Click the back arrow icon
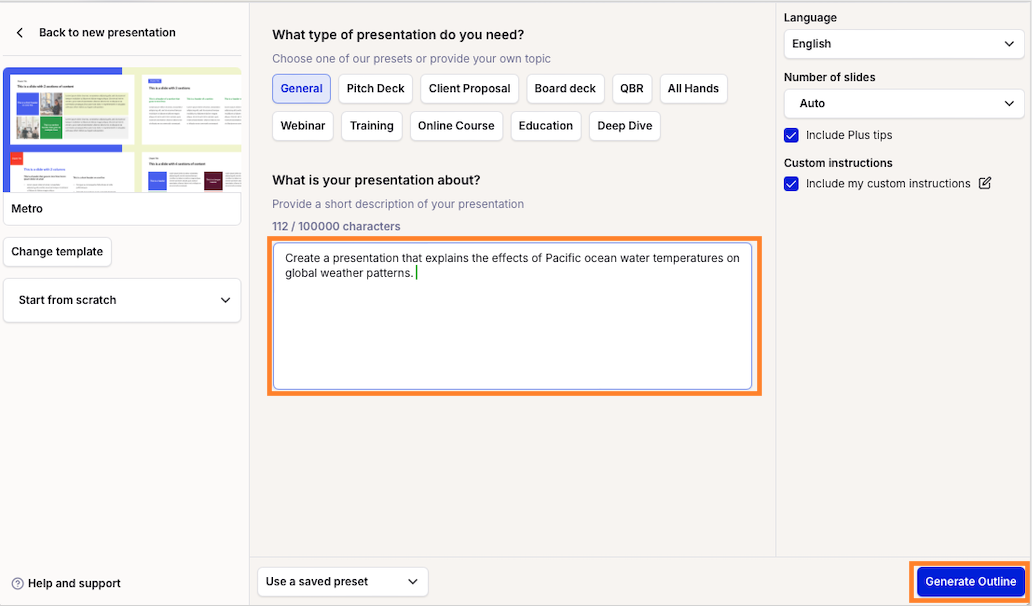The width and height of the screenshot is (1032, 606). point(20,33)
